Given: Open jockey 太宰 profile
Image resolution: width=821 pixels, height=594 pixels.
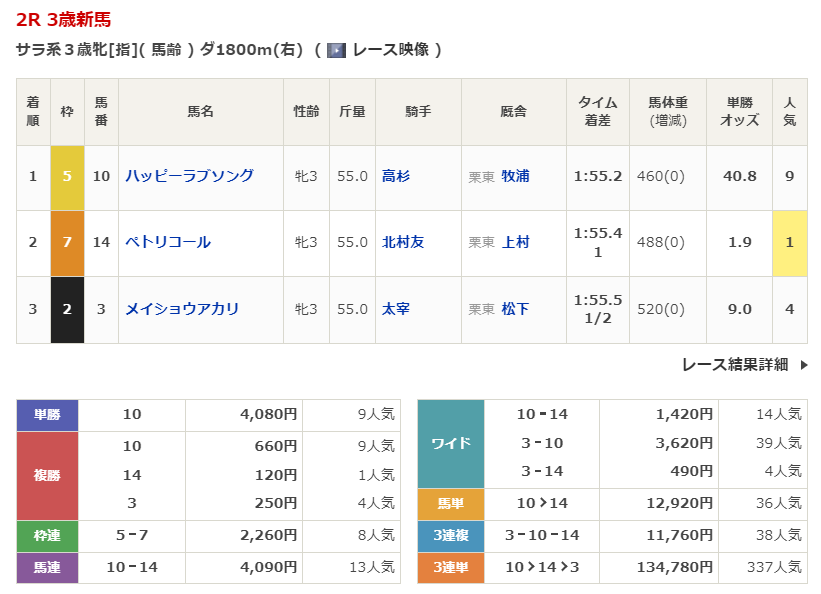Looking at the screenshot, I should coord(396,309).
